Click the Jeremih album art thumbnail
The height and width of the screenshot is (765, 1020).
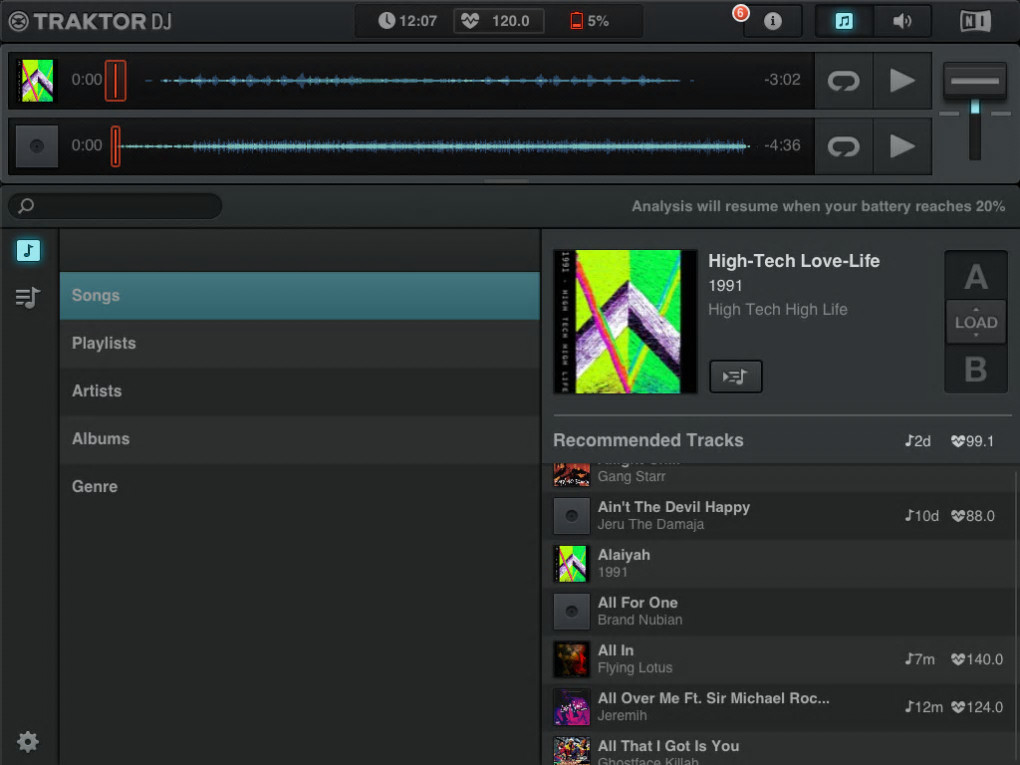[x=572, y=707]
